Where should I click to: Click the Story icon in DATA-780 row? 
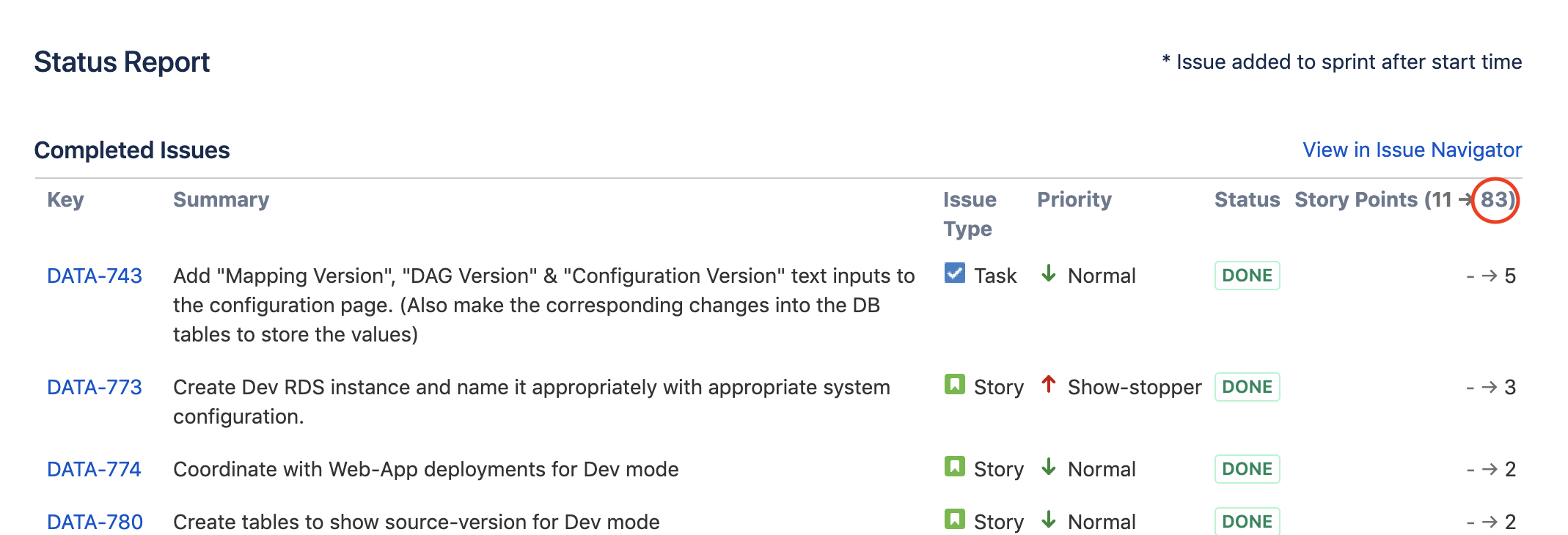[954, 520]
